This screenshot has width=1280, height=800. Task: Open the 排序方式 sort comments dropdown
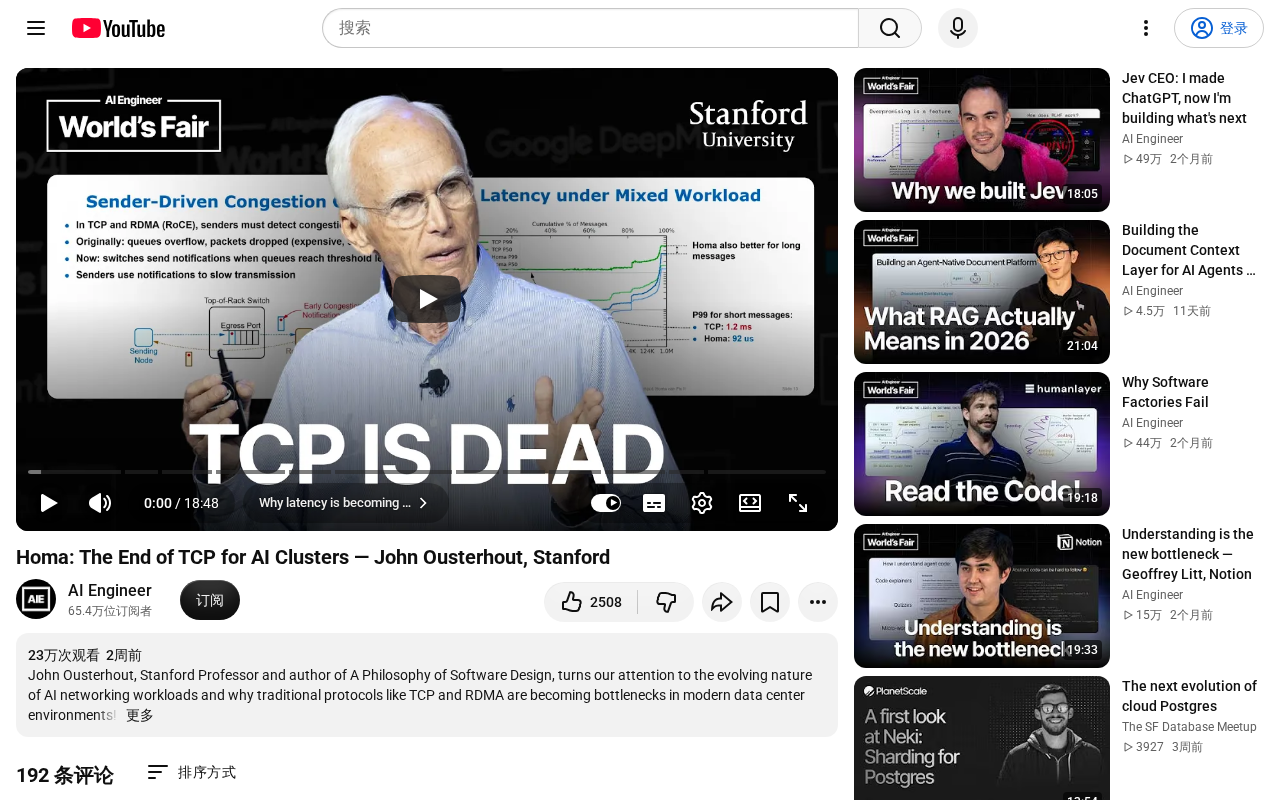click(192, 772)
